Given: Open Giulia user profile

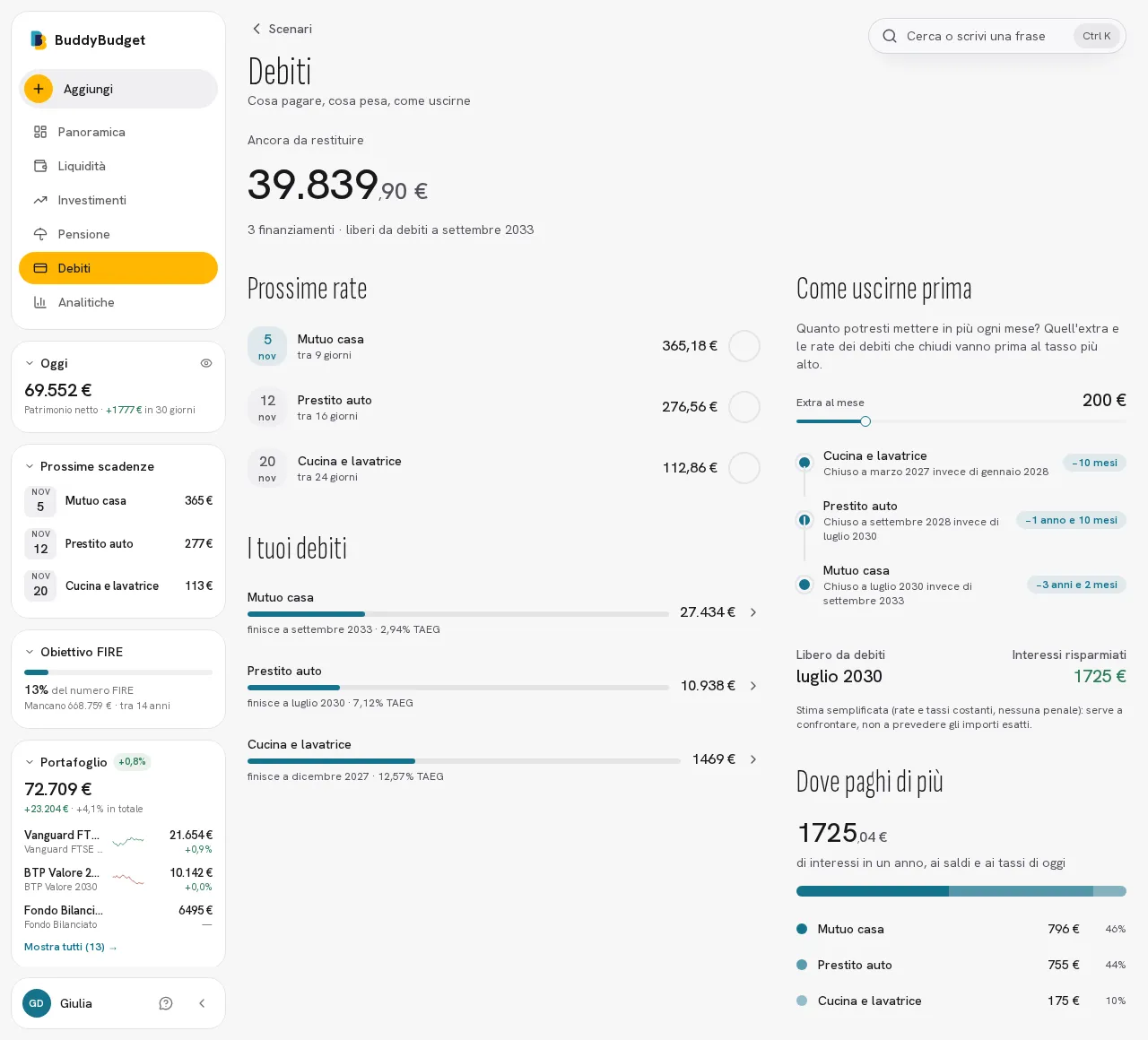Looking at the screenshot, I should click(76, 1003).
